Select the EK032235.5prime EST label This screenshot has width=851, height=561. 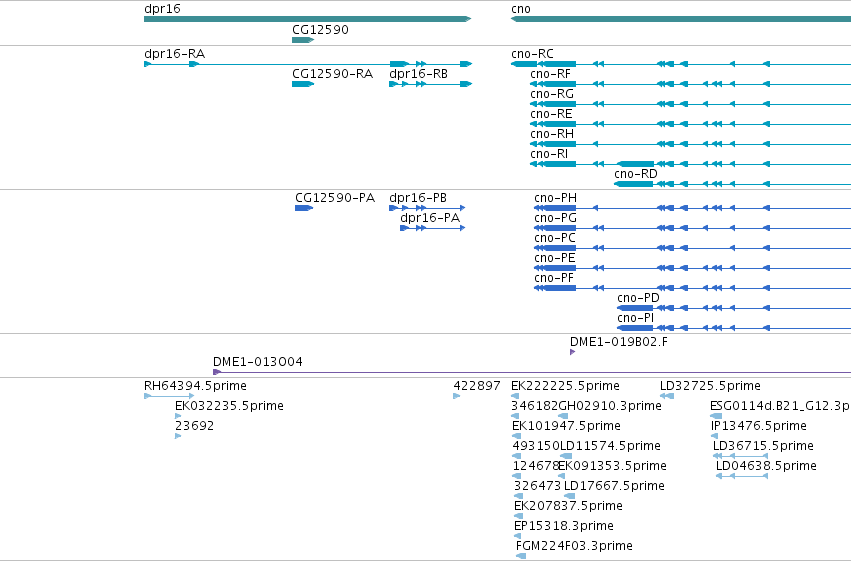point(229,406)
